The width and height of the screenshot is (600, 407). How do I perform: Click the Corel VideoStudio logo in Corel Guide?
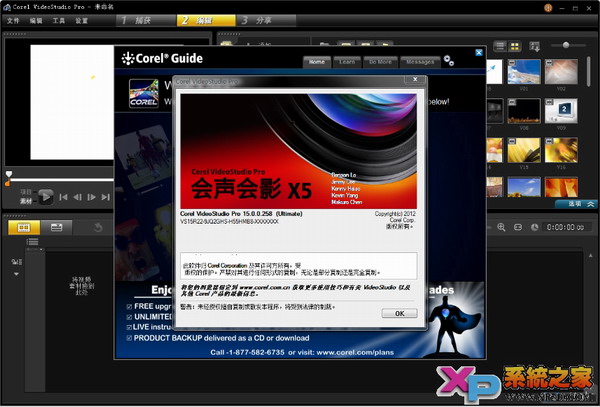click(x=143, y=93)
